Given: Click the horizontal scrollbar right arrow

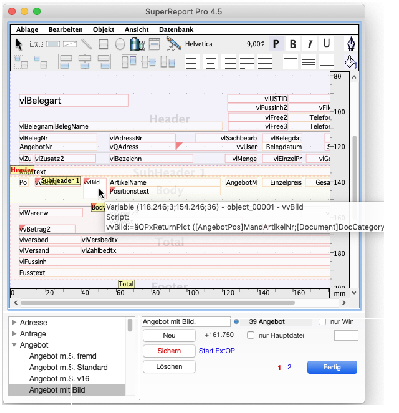Looking at the screenshot, I should tap(343, 303).
